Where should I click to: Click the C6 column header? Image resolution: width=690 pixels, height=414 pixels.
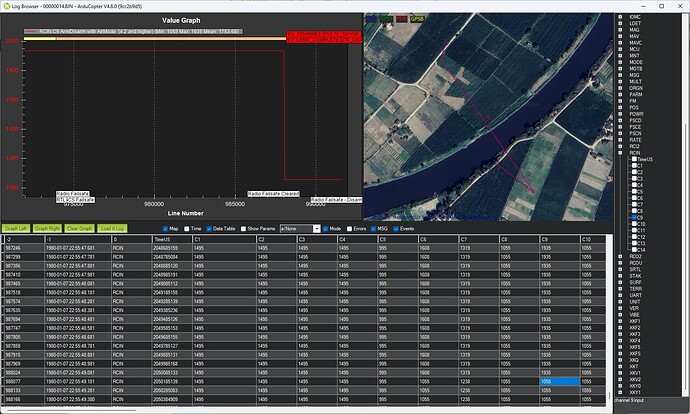pos(438,239)
